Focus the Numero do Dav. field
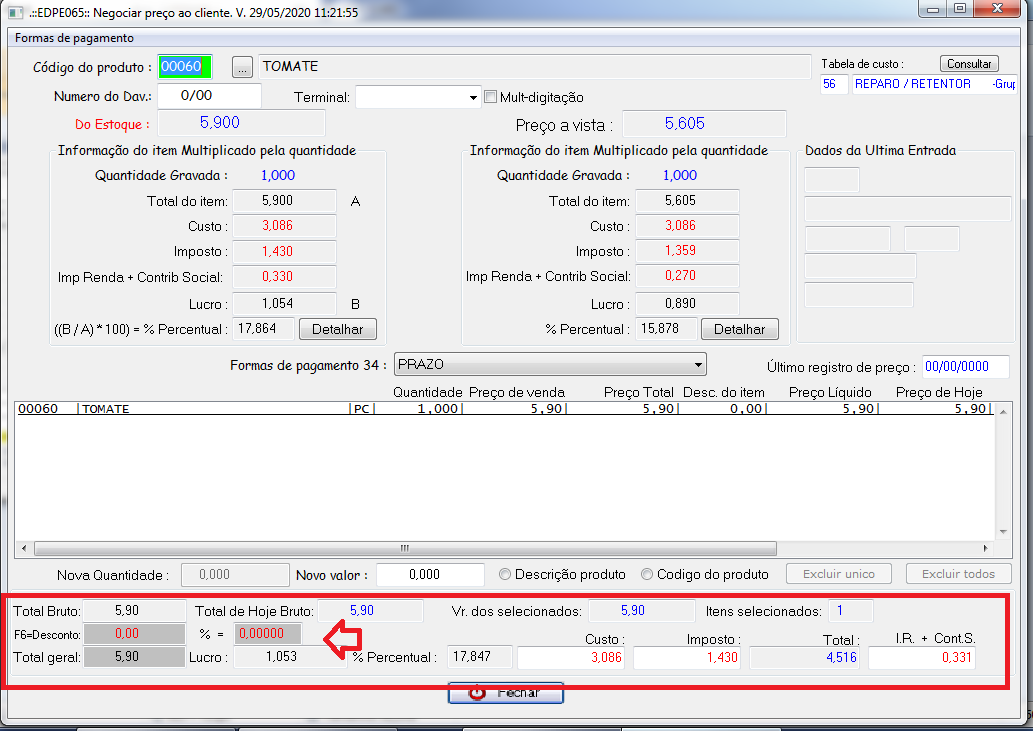 pyautogui.click(x=208, y=96)
